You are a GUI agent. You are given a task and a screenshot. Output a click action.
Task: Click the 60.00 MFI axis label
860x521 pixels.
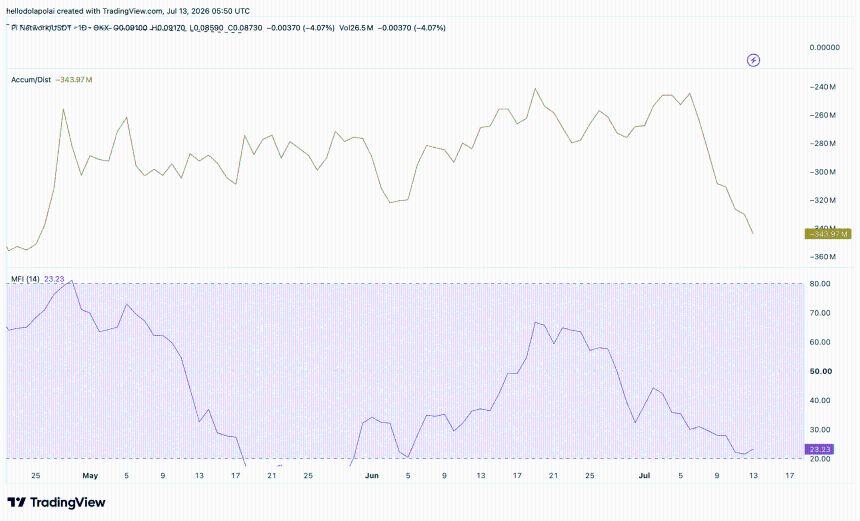pos(820,342)
